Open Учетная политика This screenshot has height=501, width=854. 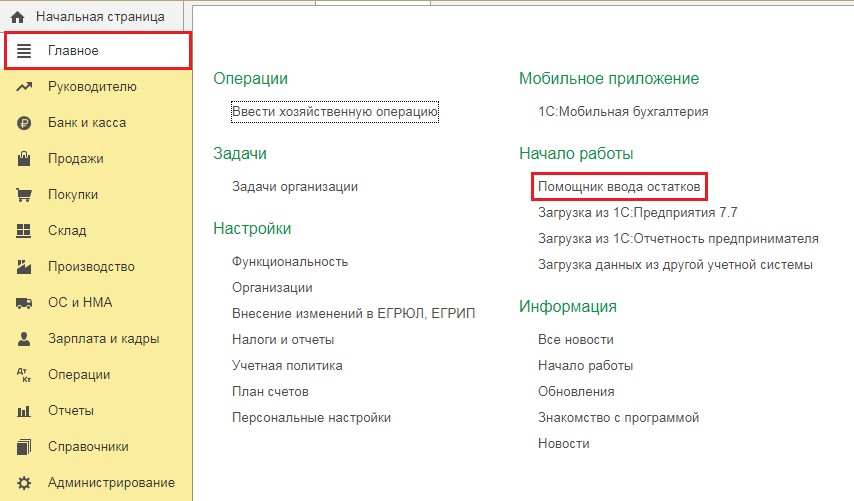[287, 365]
